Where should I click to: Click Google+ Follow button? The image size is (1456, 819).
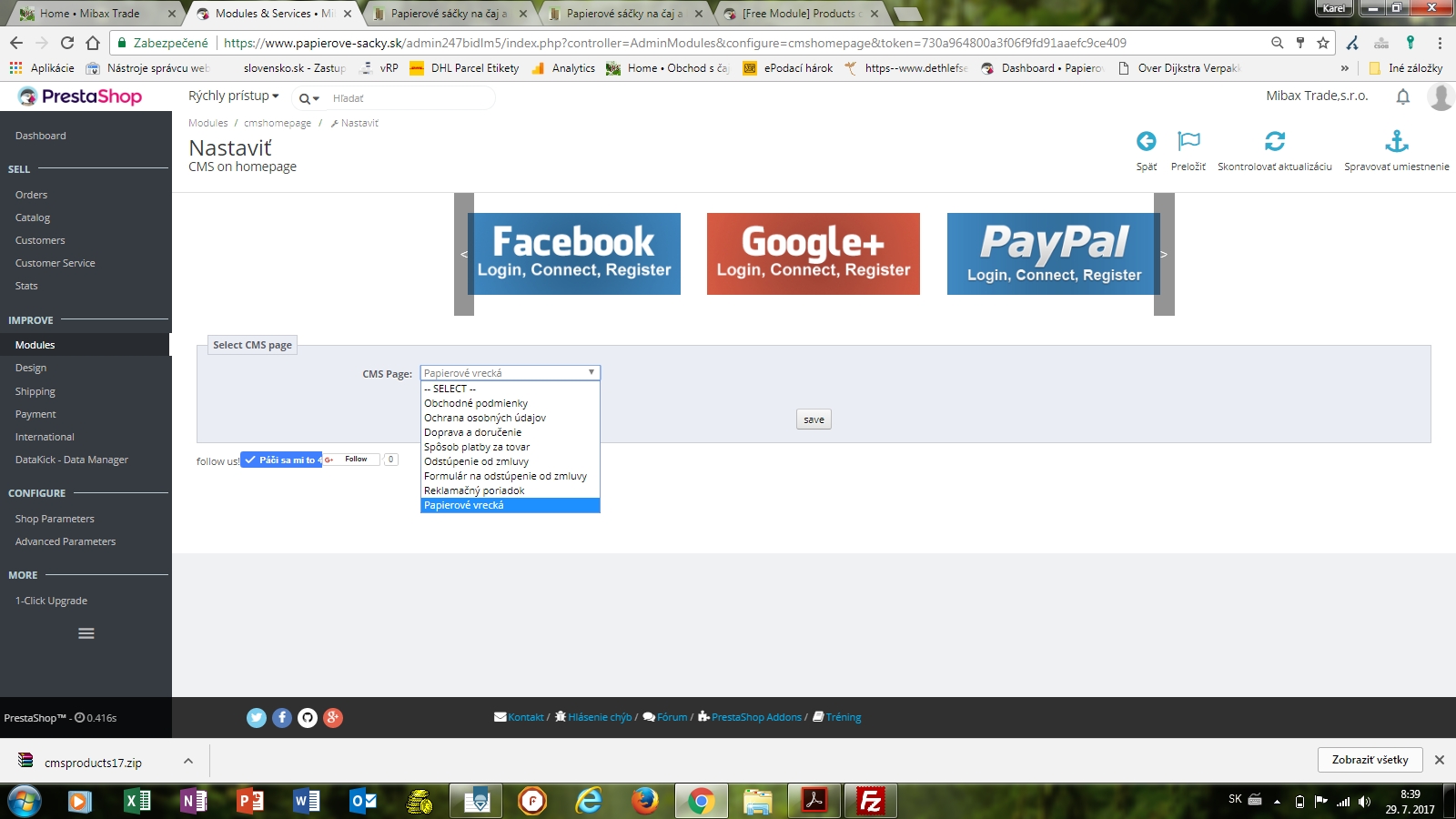coord(350,460)
